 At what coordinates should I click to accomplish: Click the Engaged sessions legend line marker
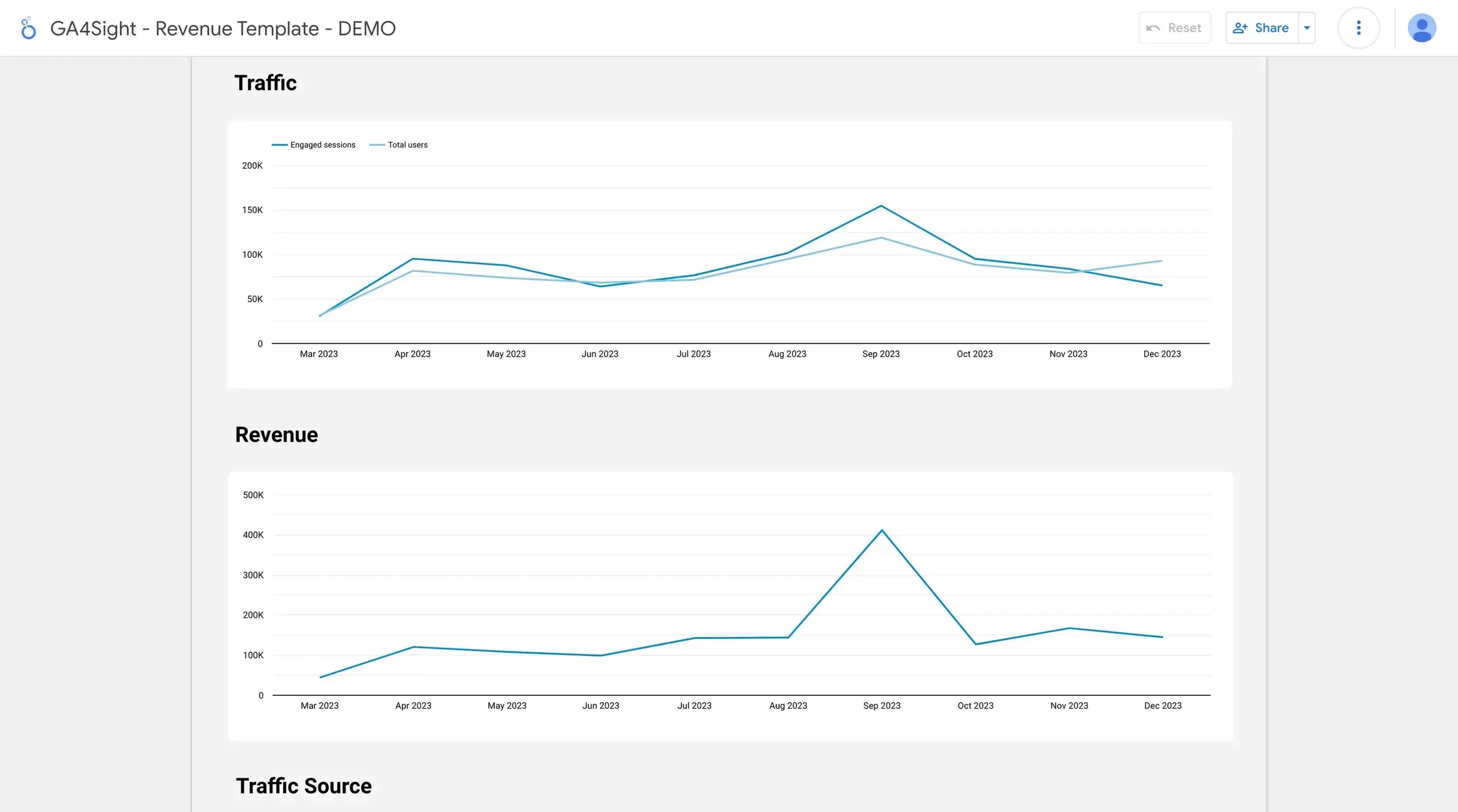[x=280, y=145]
